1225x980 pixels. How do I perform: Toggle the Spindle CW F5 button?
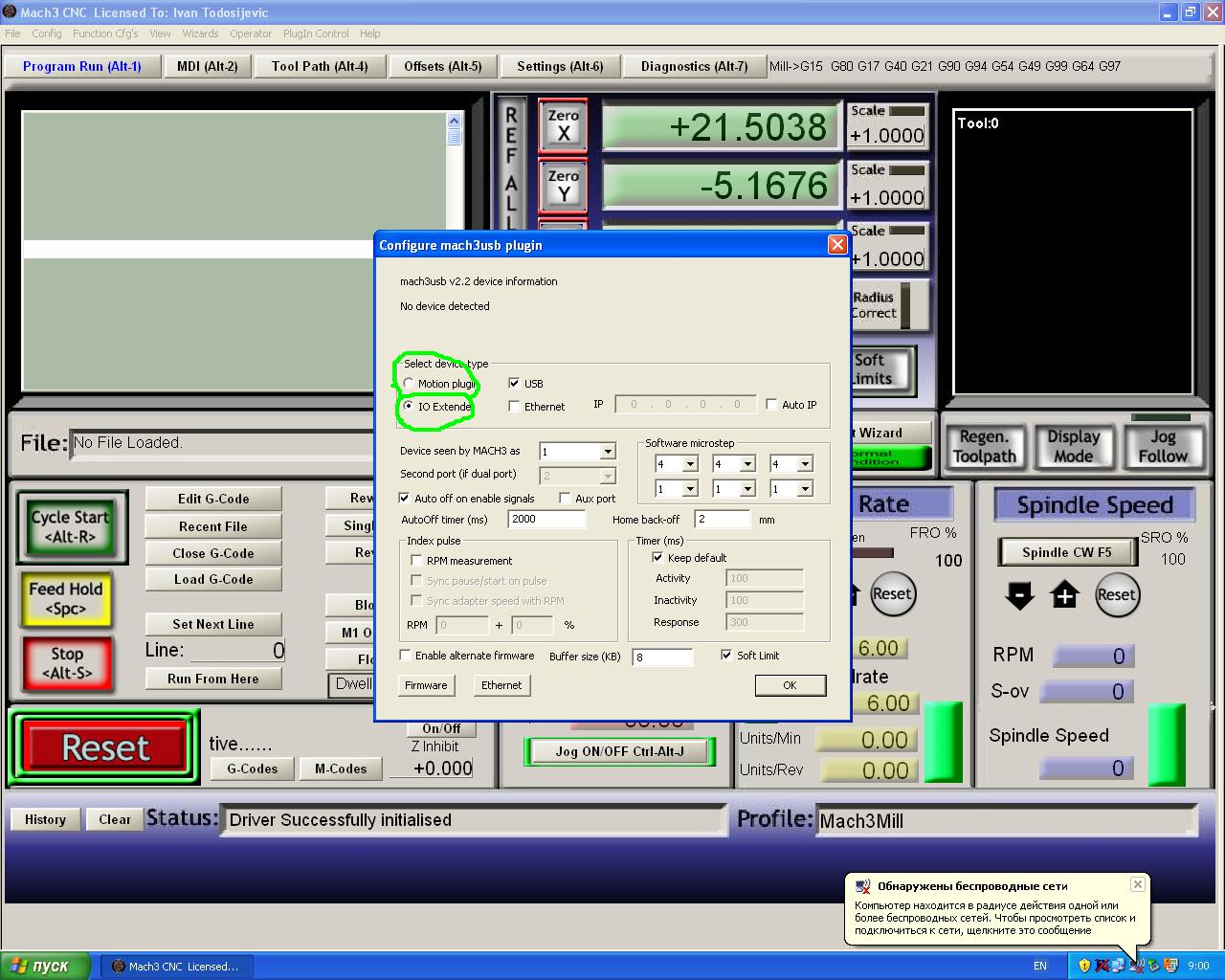click(x=1066, y=552)
